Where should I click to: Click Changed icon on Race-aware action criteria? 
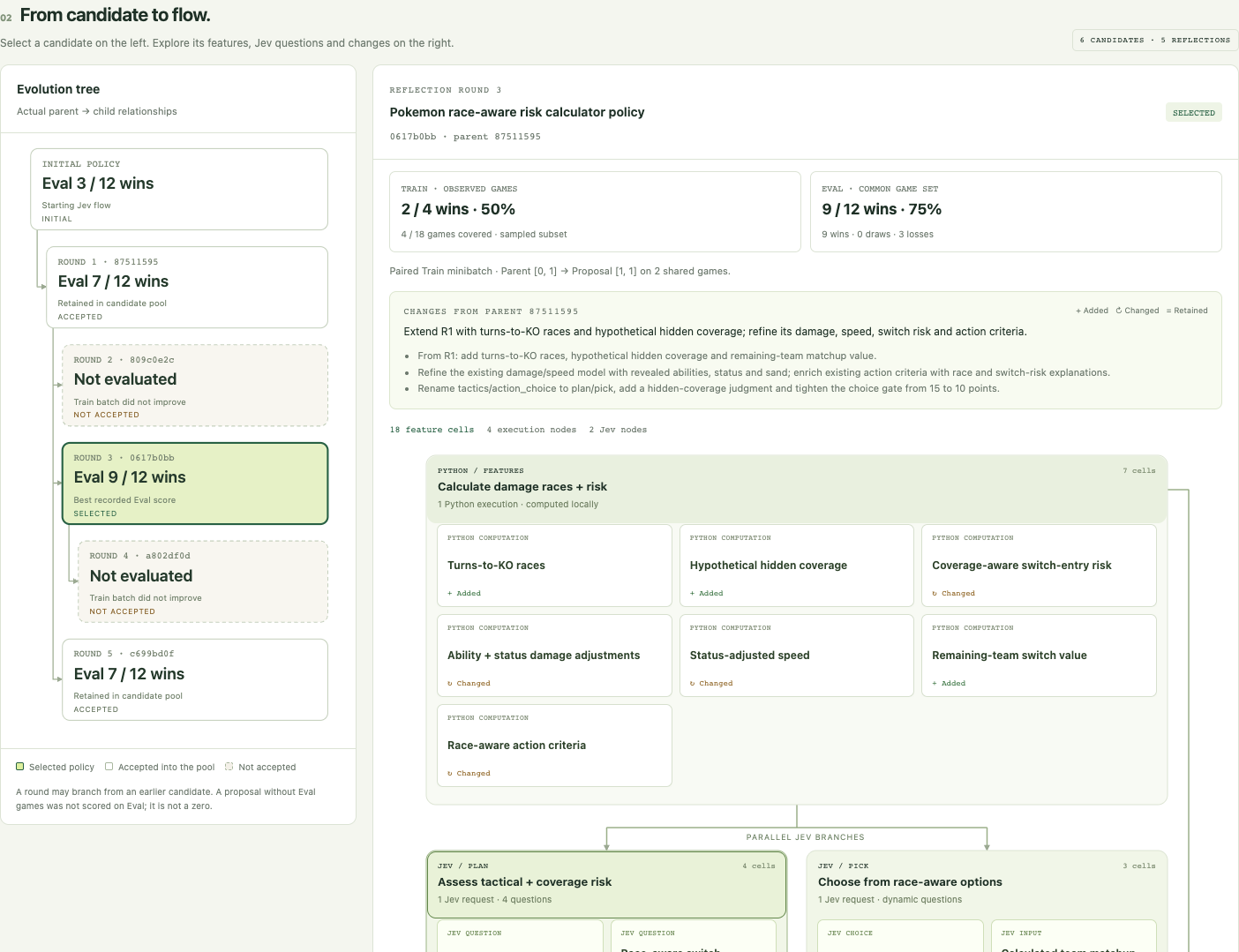tap(450, 774)
